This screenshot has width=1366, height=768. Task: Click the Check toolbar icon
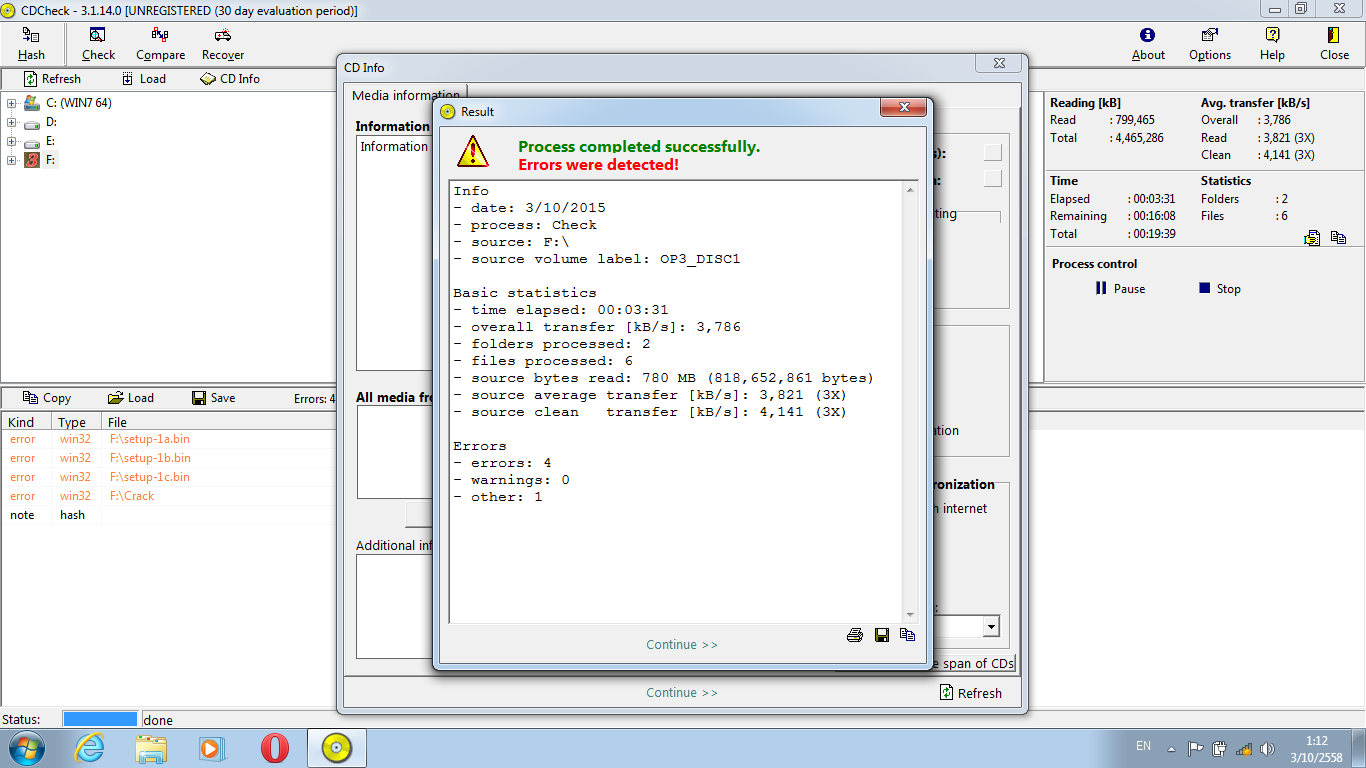[98, 44]
